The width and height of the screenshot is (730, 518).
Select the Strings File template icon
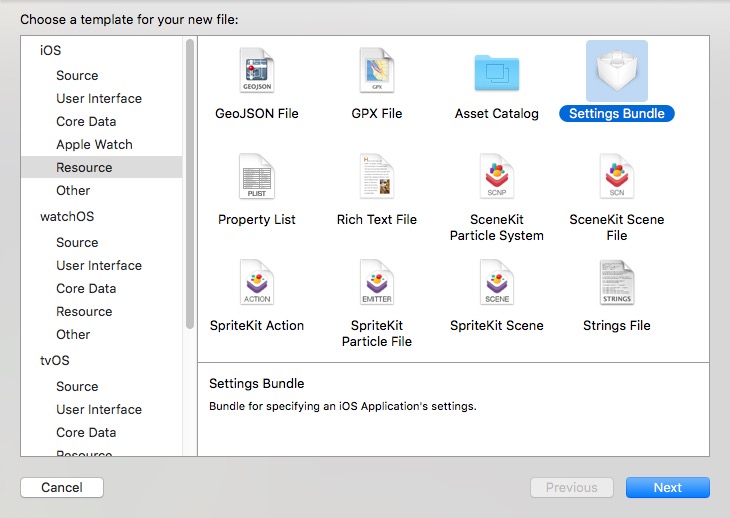pyautogui.click(x=617, y=283)
